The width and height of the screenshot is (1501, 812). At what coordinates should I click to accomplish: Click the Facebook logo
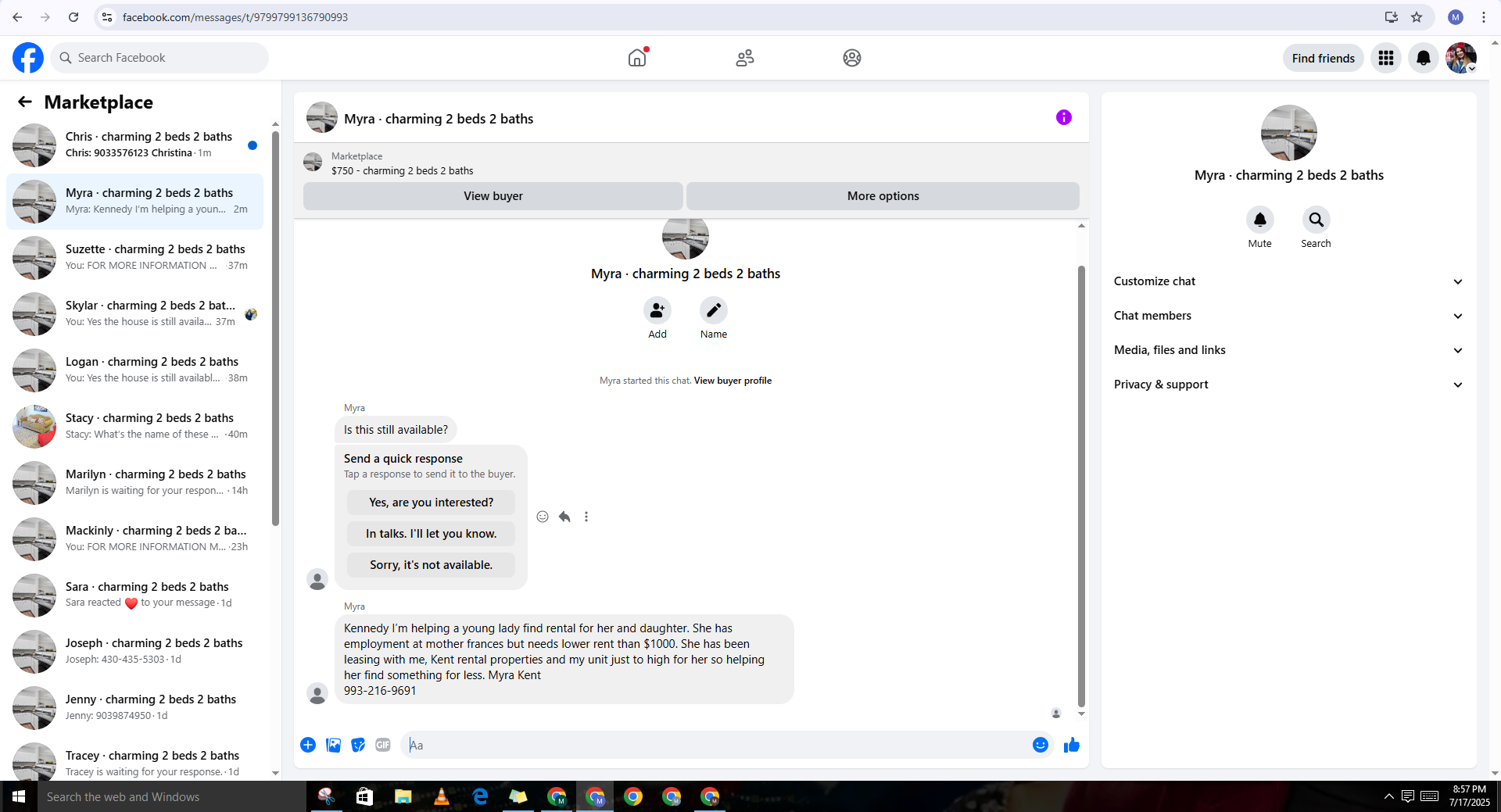click(28, 58)
